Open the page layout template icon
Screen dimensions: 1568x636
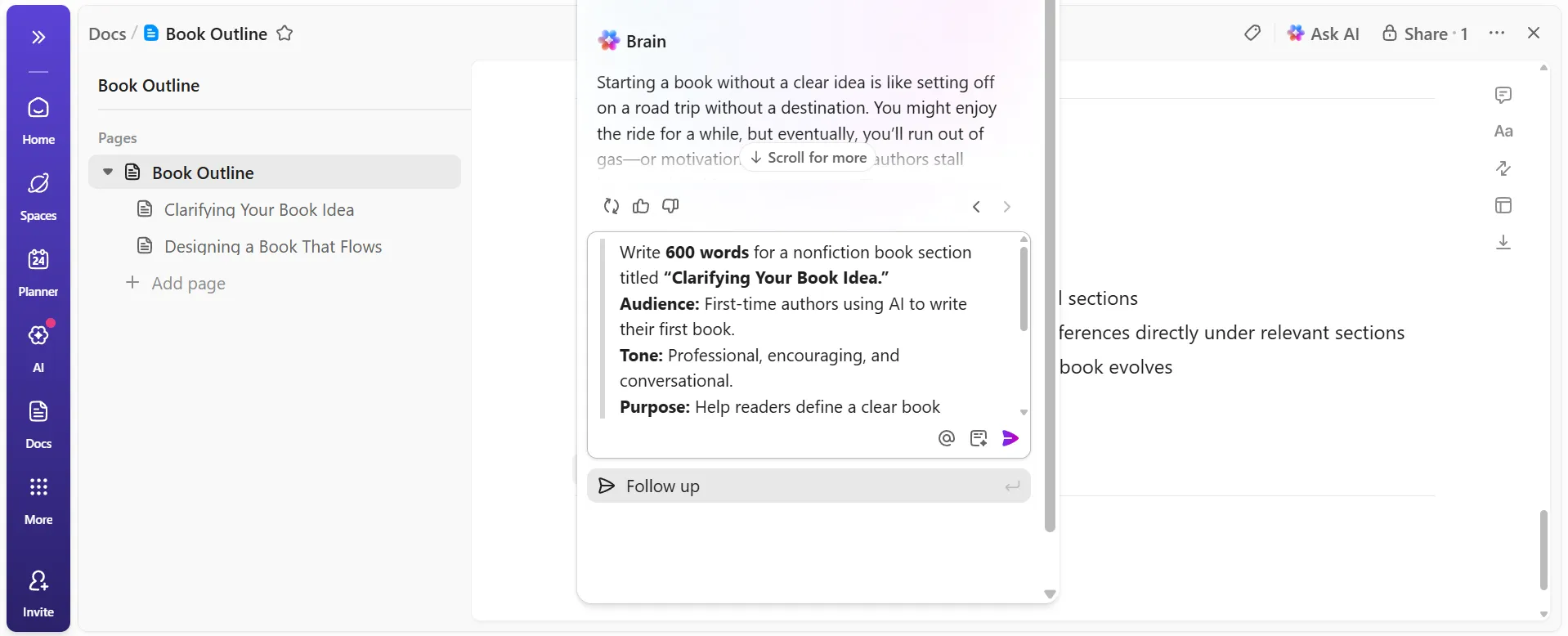pyautogui.click(x=1503, y=205)
